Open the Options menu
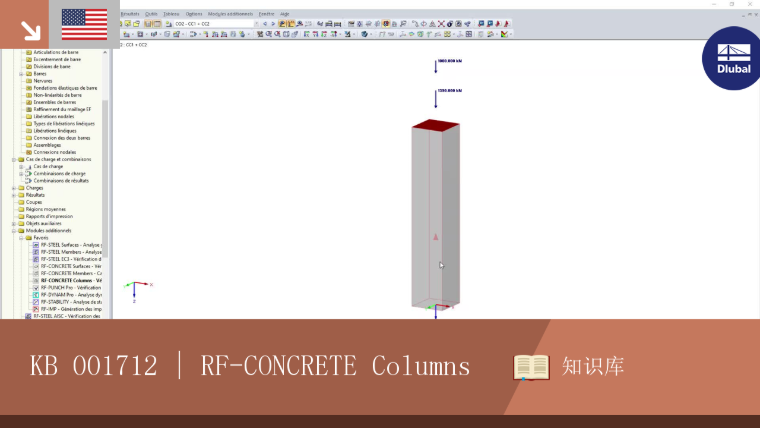The height and width of the screenshot is (428, 760). (193, 14)
